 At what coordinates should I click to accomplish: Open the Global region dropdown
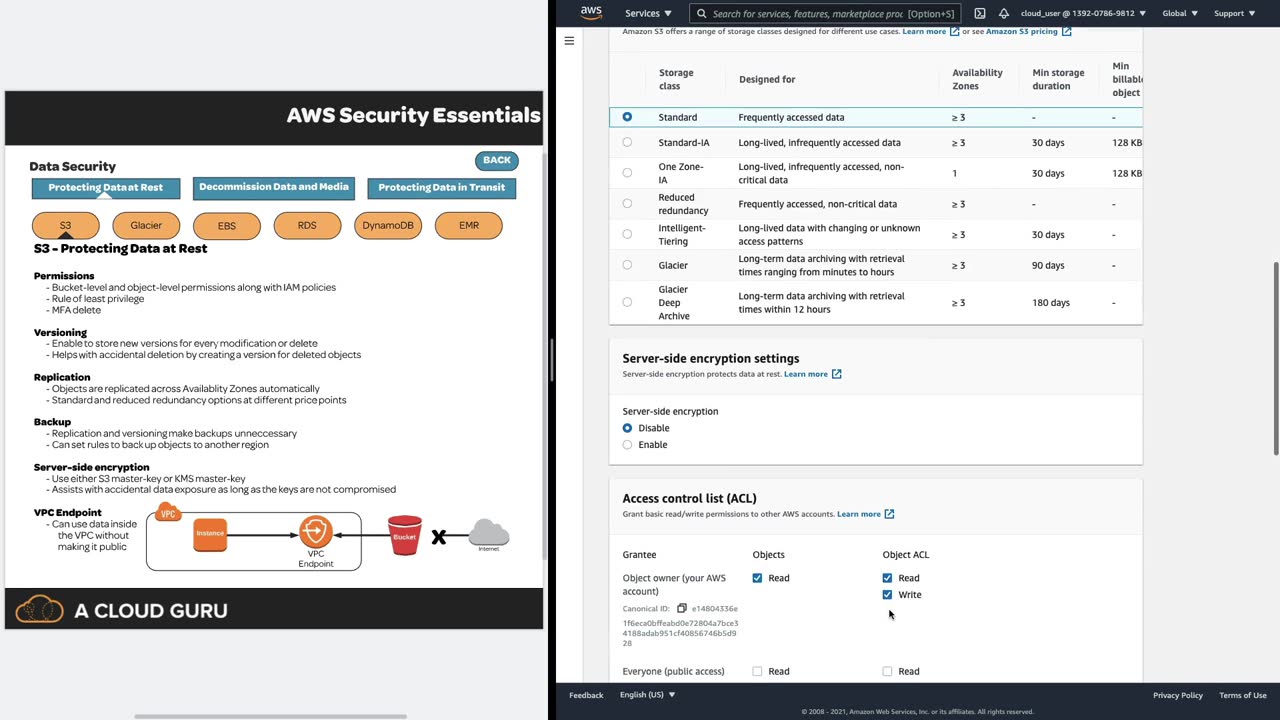tap(1180, 14)
